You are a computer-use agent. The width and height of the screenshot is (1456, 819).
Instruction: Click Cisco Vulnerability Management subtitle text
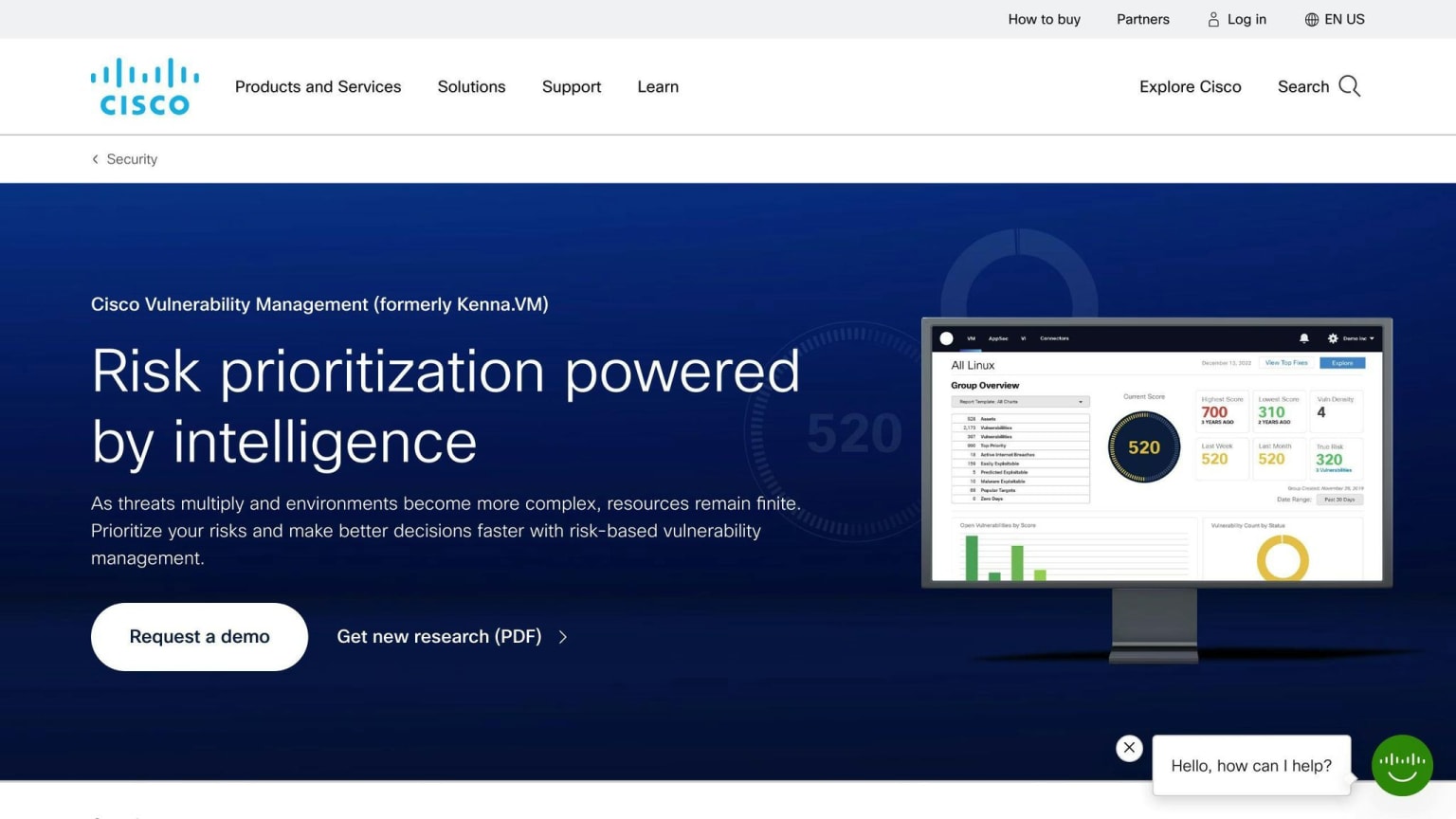(x=319, y=304)
